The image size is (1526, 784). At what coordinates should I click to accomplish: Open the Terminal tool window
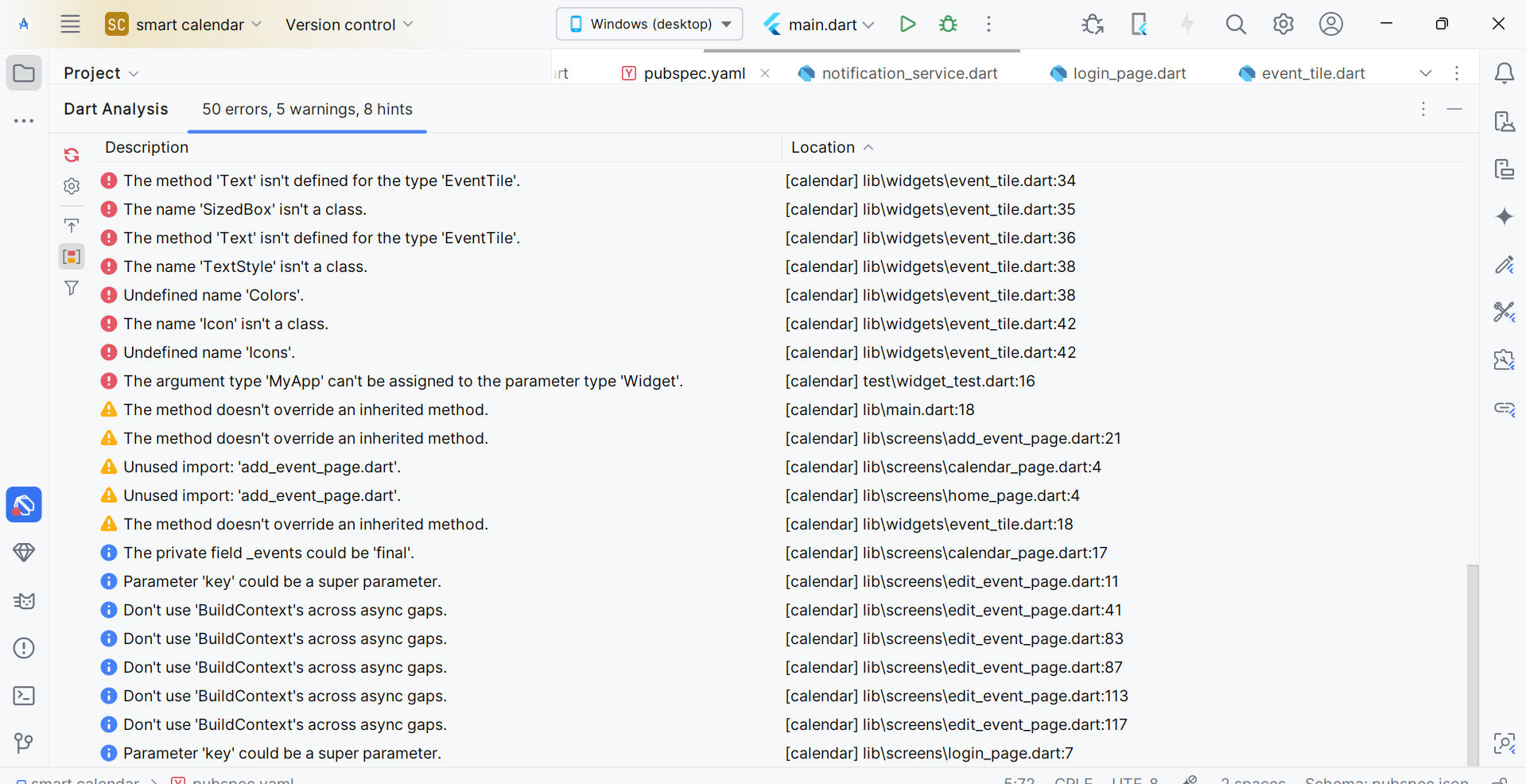coord(24,696)
